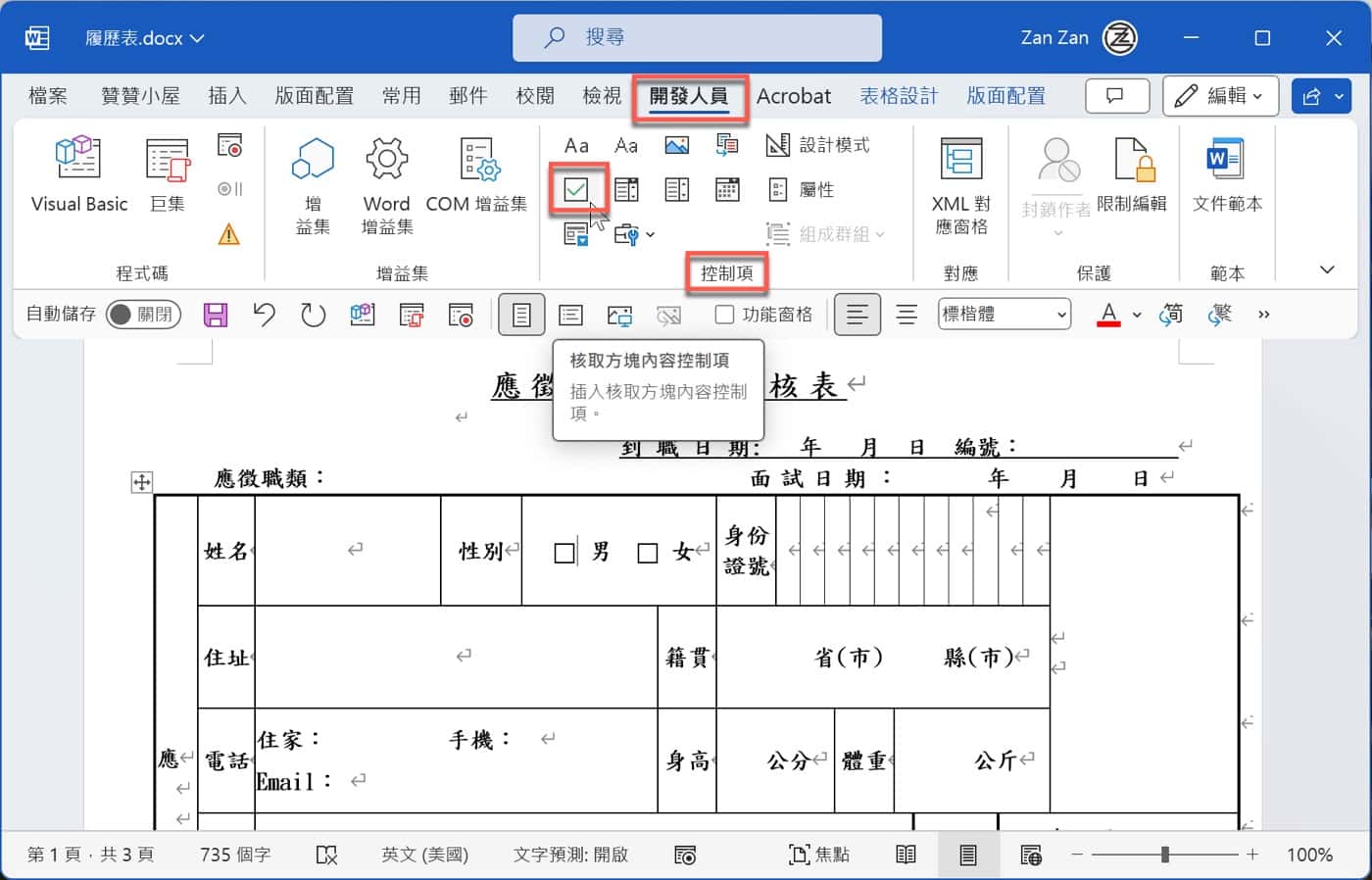Toggle 自動儲存 autosave switch
The image size is (1372, 880).
143,315
